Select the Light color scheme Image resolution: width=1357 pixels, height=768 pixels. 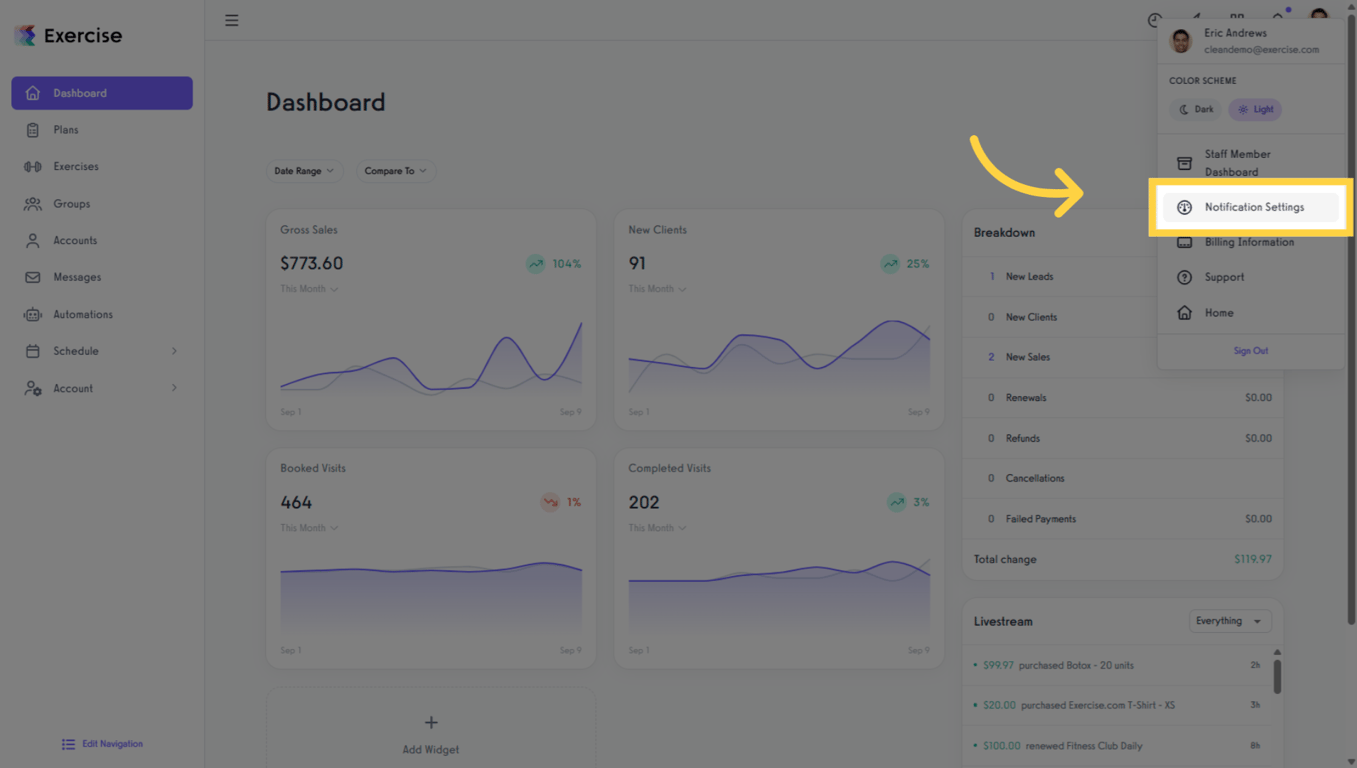[1255, 109]
